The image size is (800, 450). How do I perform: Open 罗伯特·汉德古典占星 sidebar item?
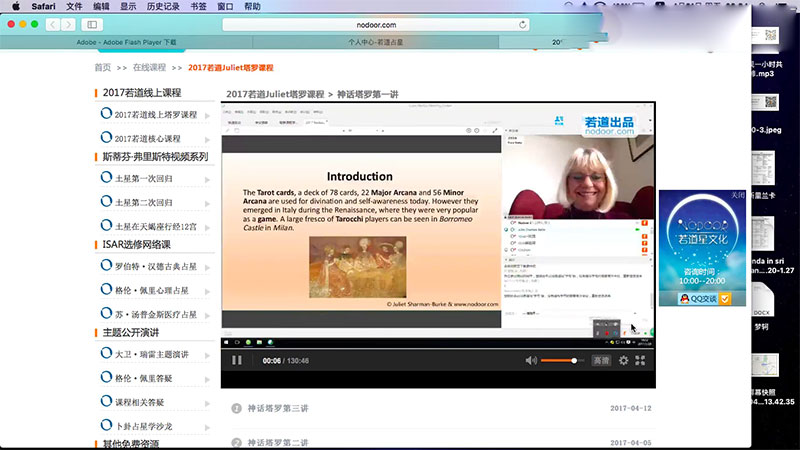(156, 266)
